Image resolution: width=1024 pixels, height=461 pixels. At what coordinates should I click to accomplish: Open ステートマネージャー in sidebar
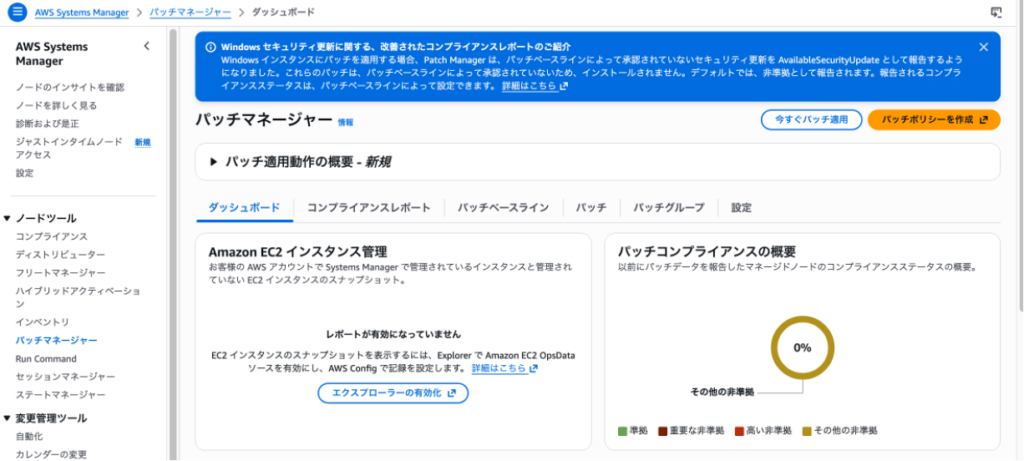coord(61,395)
